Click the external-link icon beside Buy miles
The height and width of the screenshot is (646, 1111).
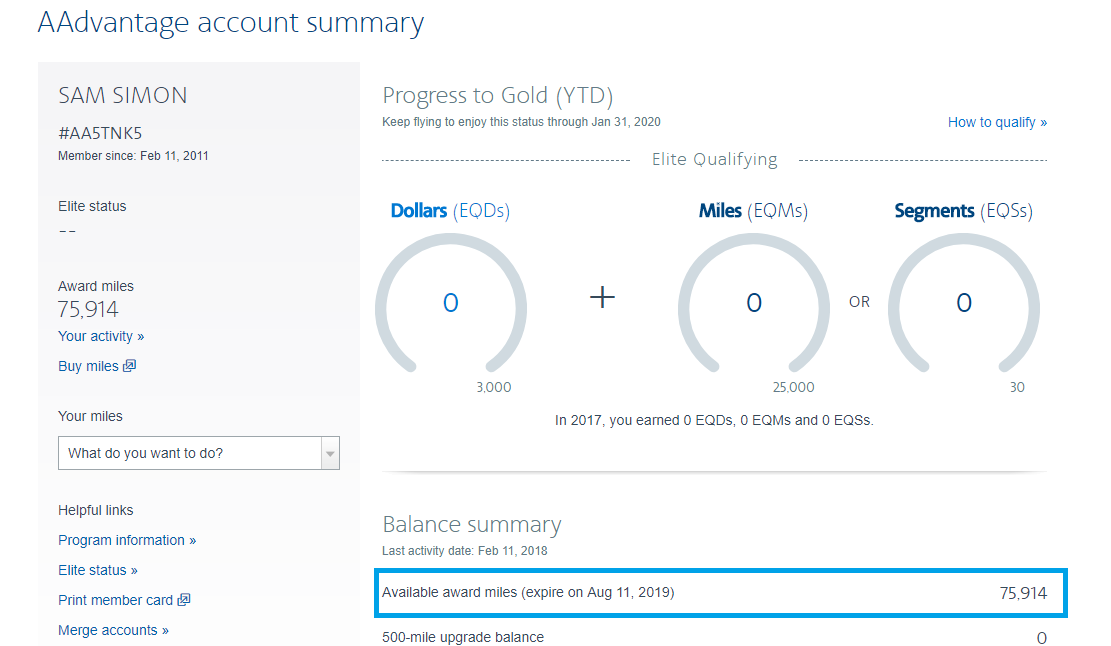click(x=129, y=366)
